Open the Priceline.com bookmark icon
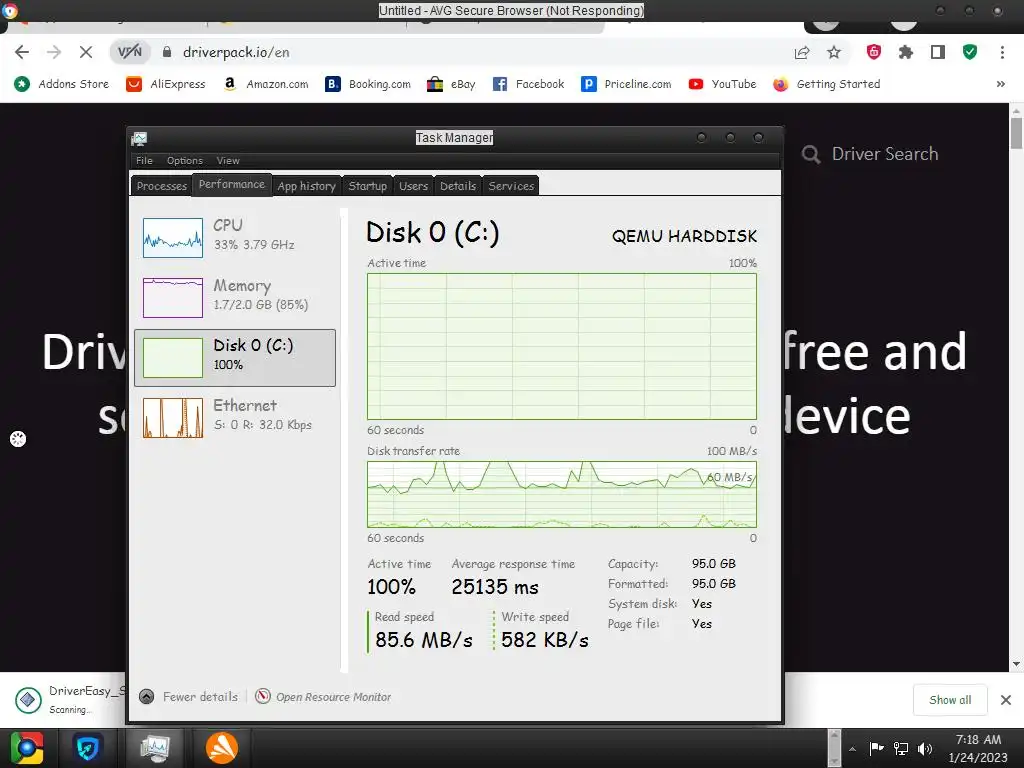This screenshot has height=768, width=1024. tap(588, 84)
